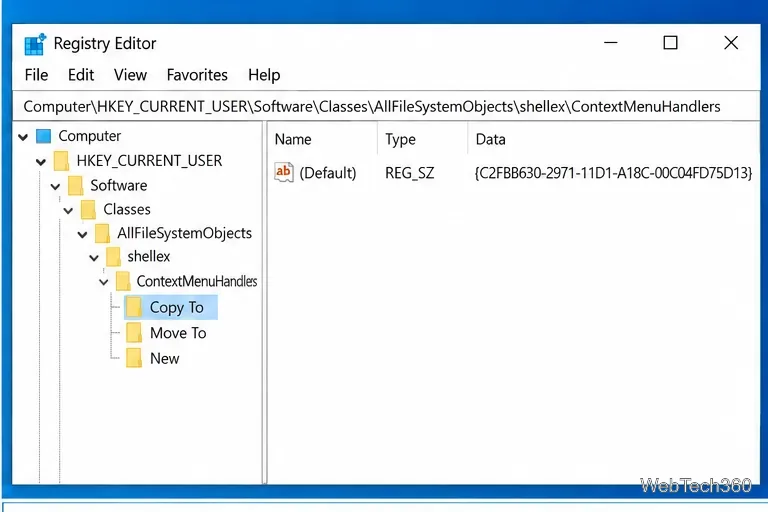This screenshot has width=768, height=512.
Task: Click the Classes folder icon
Action: coord(88,210)
